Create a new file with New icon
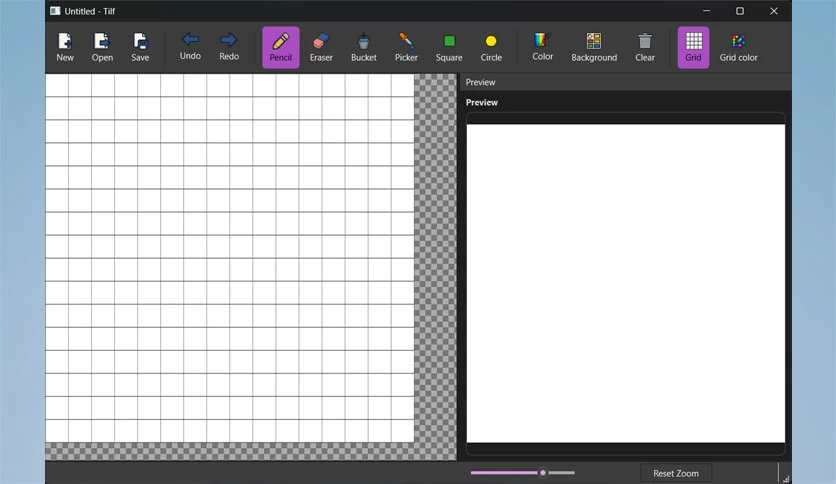Image resolution: width=836 pixels, height=484 pixels. (x=65, y=47)
